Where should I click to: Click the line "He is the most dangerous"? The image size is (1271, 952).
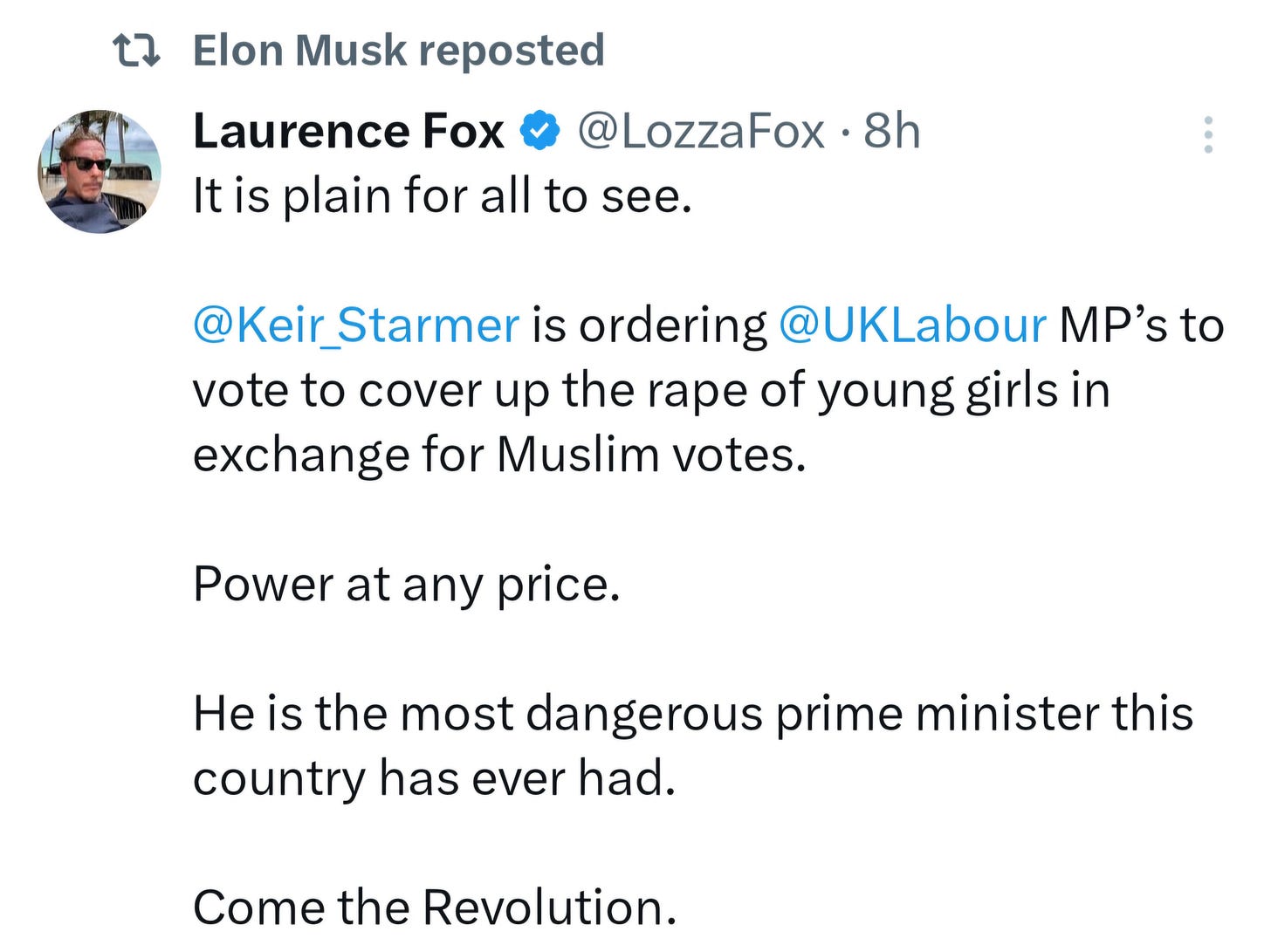(x=693, y=713)
